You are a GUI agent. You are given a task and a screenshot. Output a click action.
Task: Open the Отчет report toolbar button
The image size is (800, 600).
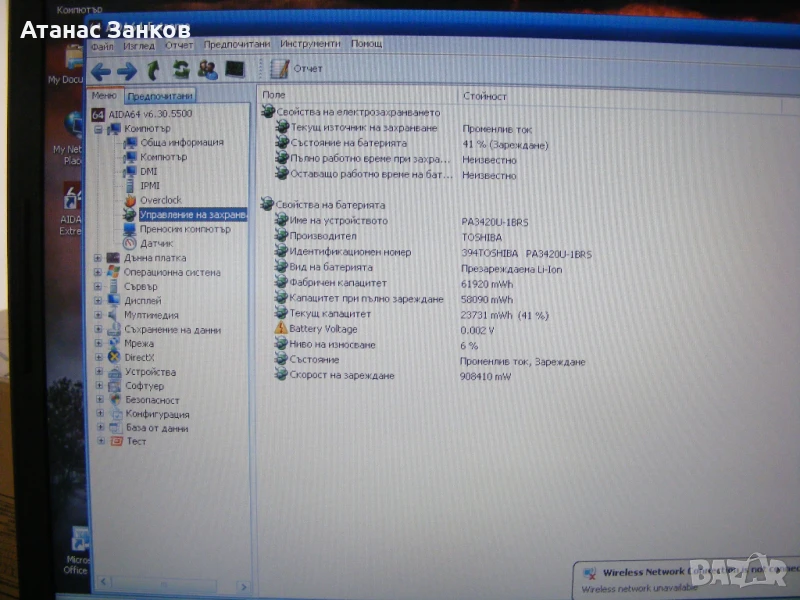(296, 69)
